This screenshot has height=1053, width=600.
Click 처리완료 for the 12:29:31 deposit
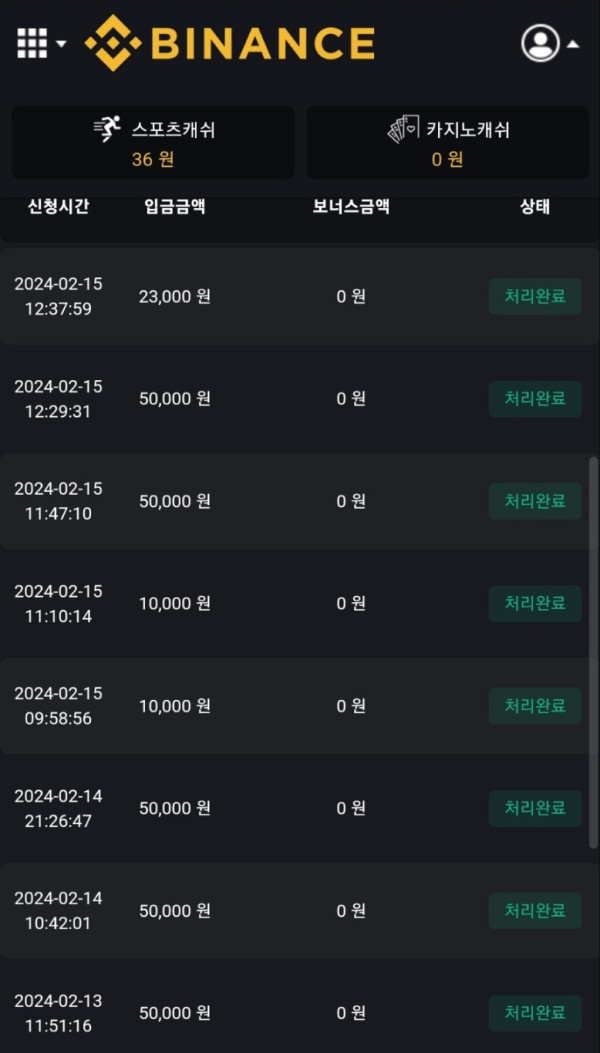pyautogui.click(x=535, y=399)
